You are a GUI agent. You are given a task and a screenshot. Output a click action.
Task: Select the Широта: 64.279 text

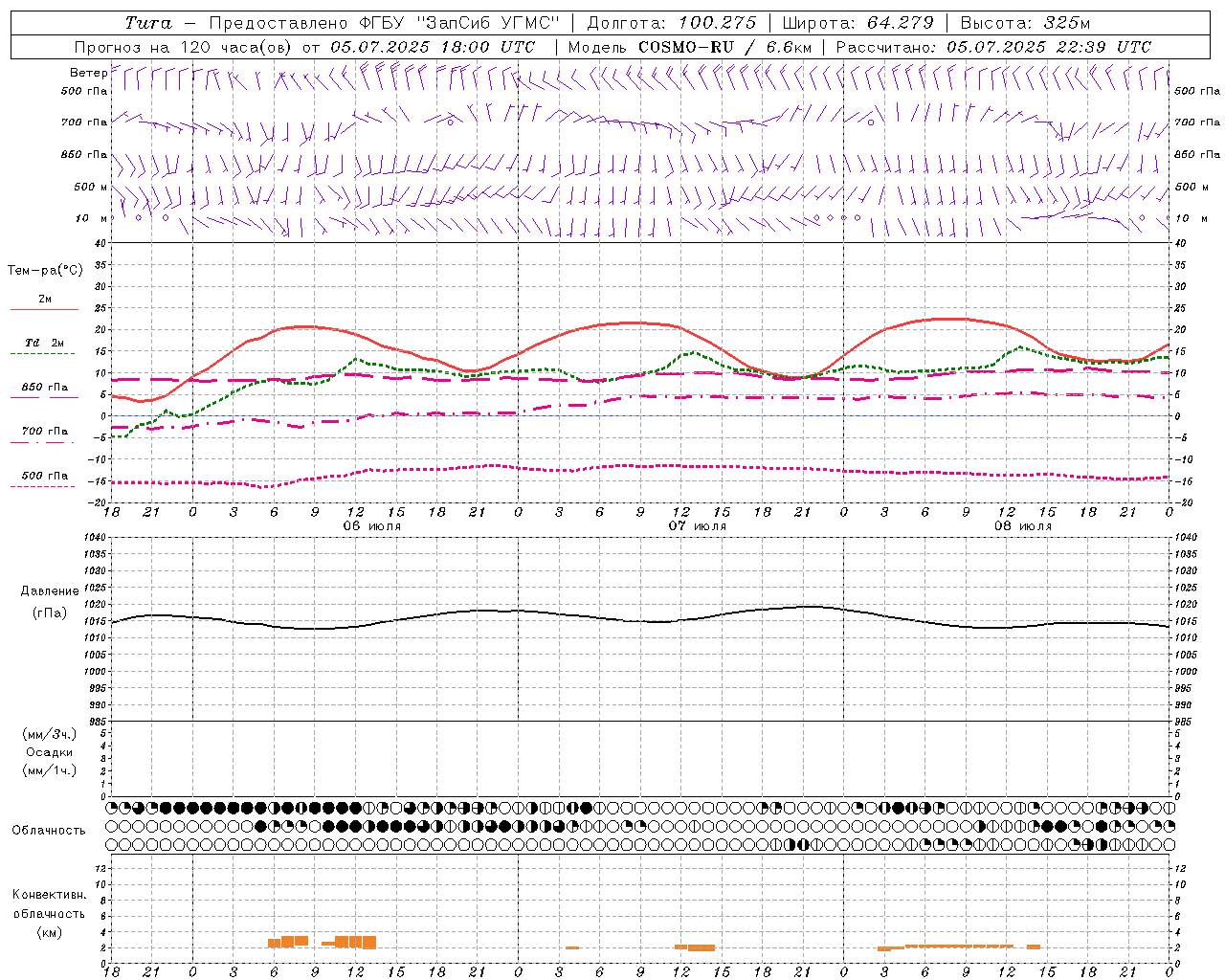(x=857, y=23)
